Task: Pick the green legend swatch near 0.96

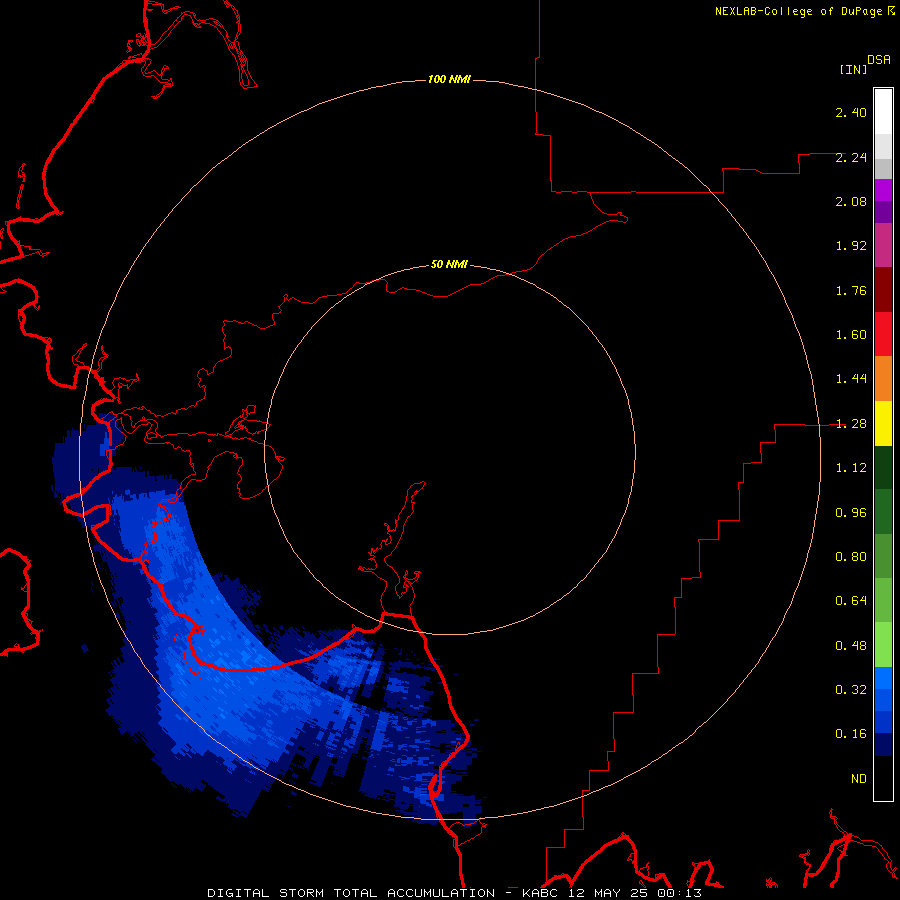Action: click(x=883, y=512)
